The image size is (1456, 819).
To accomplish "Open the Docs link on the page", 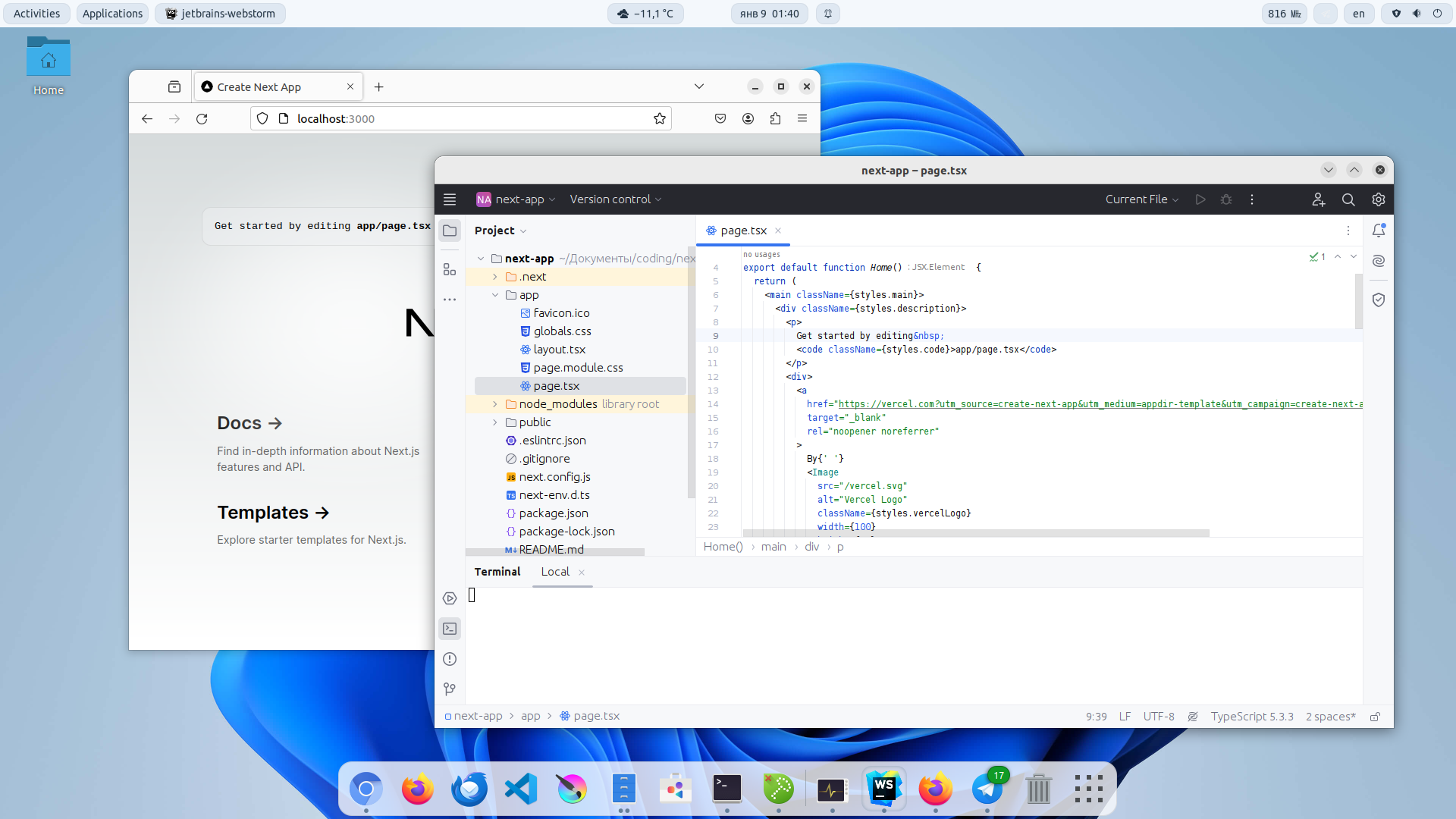I will pos(249,423).
